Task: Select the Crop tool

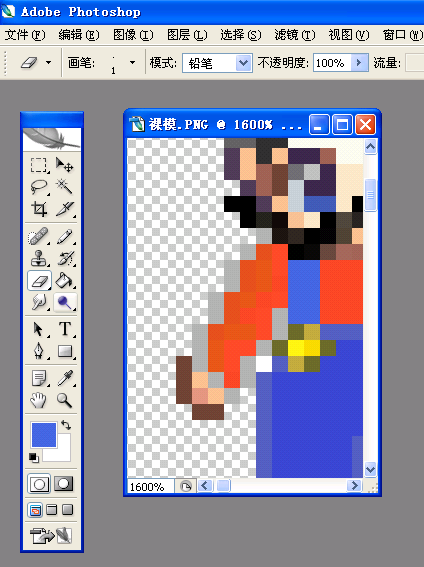Action: [39, 209]
